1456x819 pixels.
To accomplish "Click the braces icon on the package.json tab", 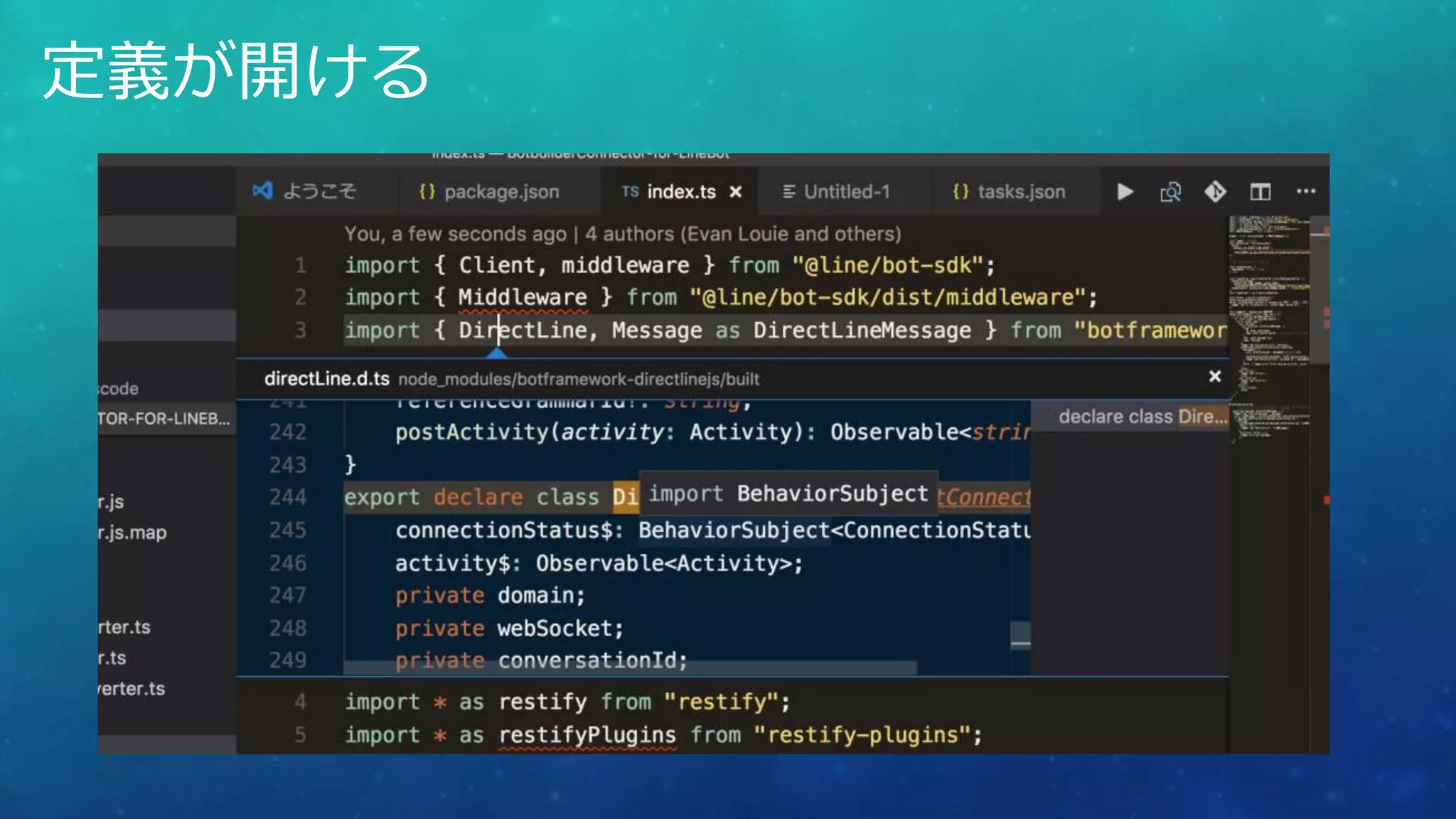I will click(427, 192).
